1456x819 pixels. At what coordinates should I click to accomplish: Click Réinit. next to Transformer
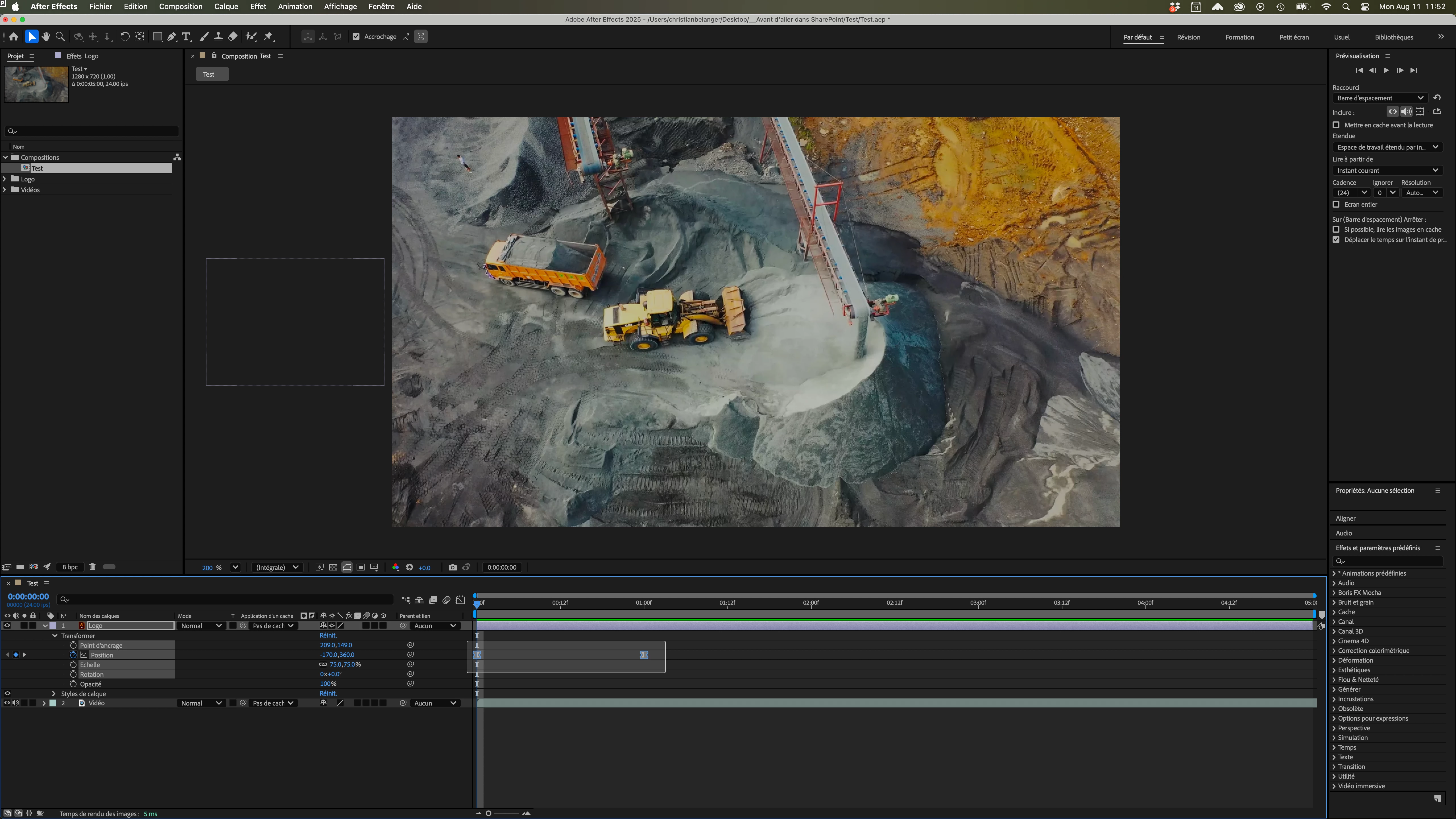click(x=328, y=635)
